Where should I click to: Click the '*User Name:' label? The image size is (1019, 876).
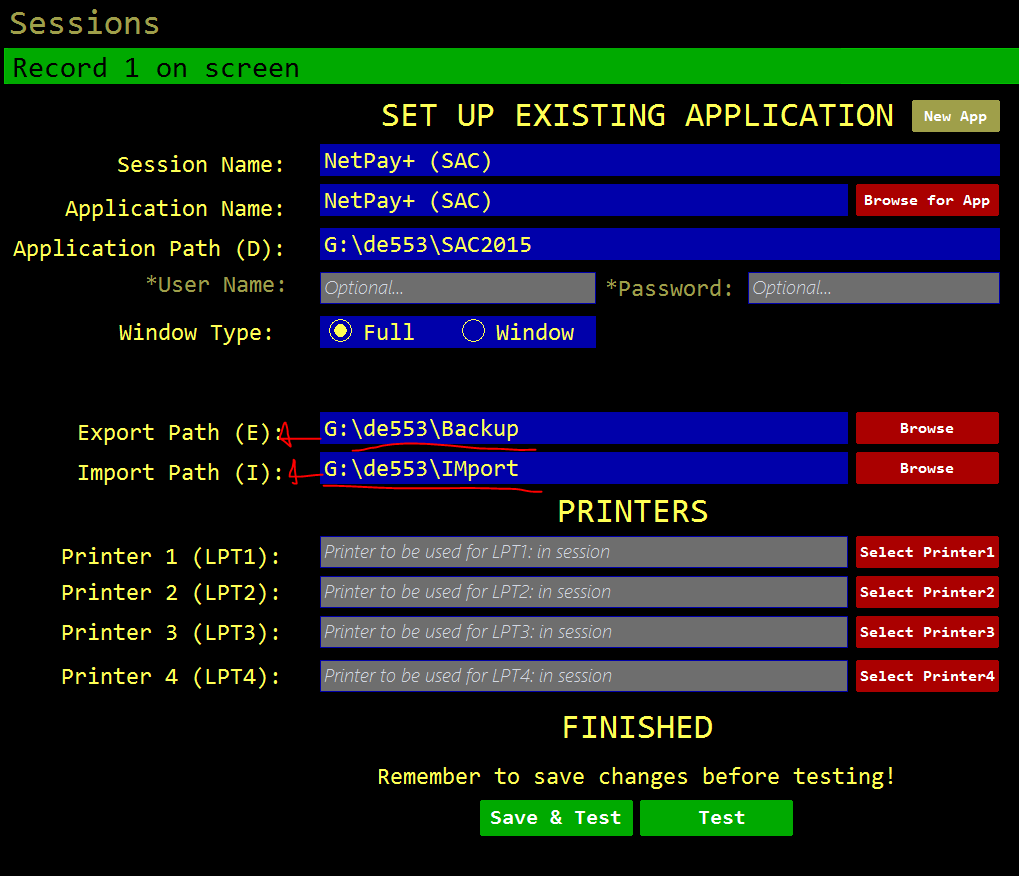point(215,285)
